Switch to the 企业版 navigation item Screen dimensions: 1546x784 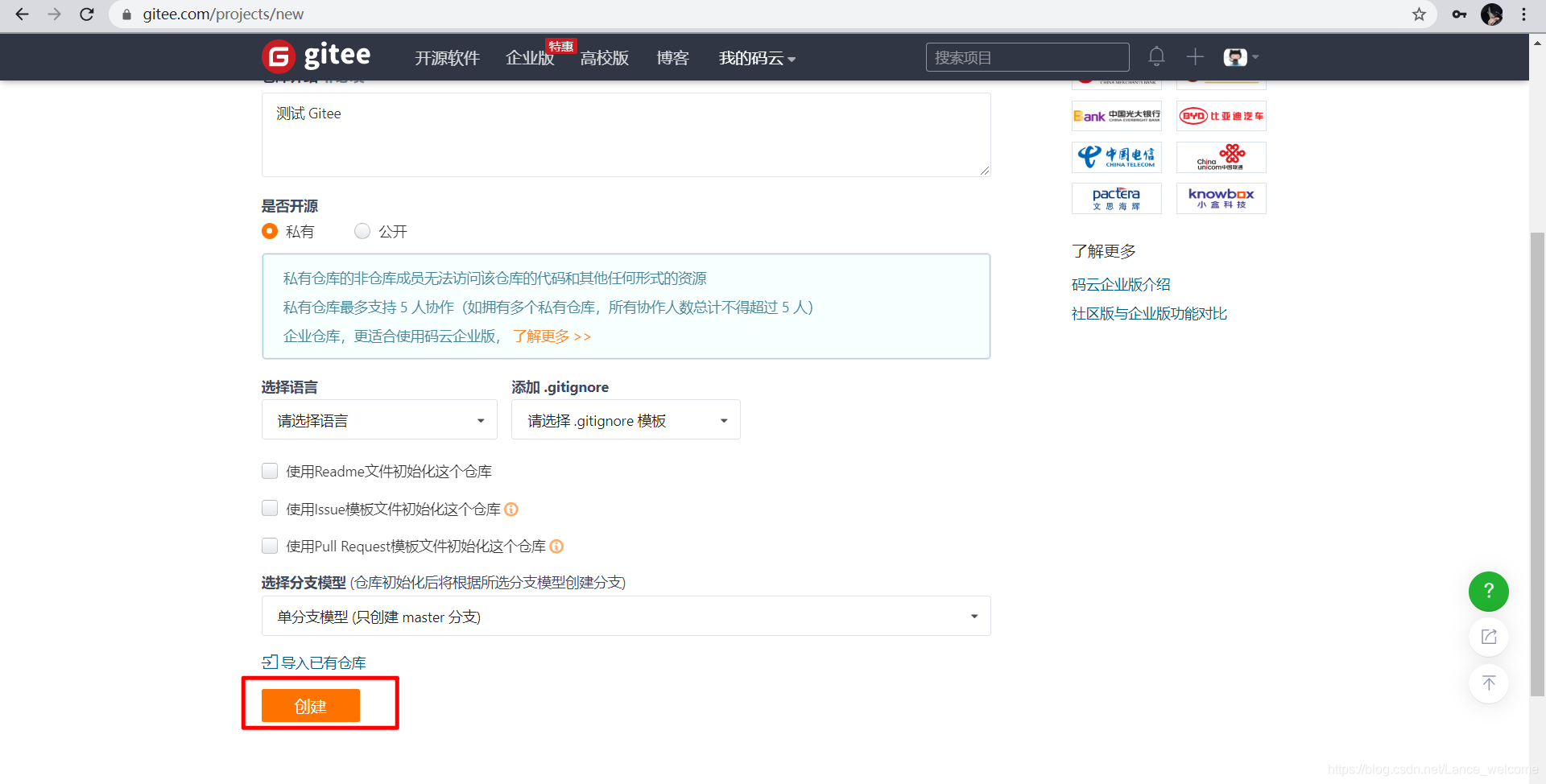pyautogui.click(x=529, y=58)
